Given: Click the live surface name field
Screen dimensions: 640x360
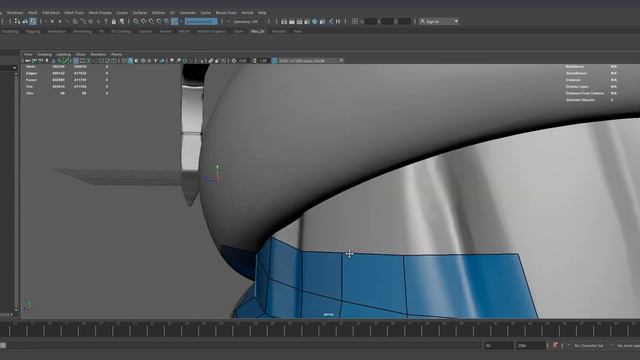Looking at the screenshot, I should click(x=201, y=21).
